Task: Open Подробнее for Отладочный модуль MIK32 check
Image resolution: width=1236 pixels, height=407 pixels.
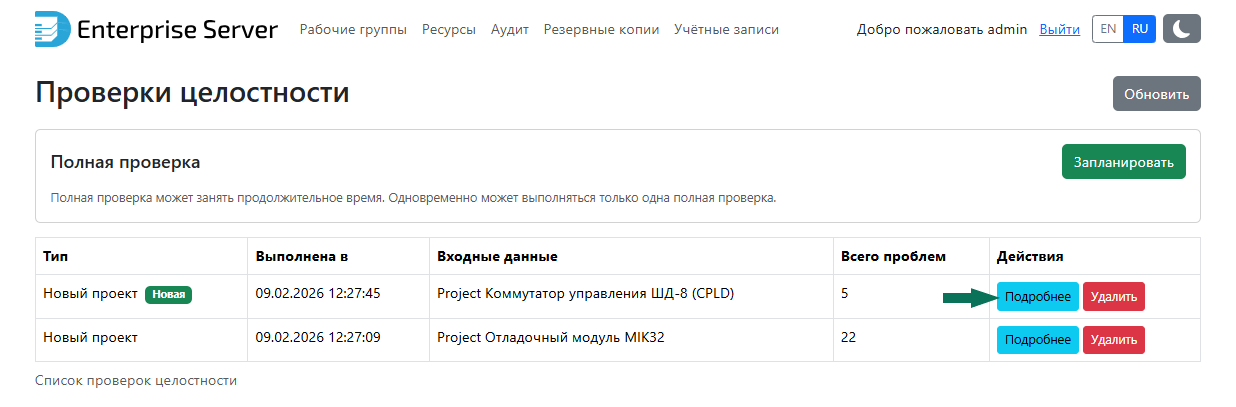Action: point(1037,340)
